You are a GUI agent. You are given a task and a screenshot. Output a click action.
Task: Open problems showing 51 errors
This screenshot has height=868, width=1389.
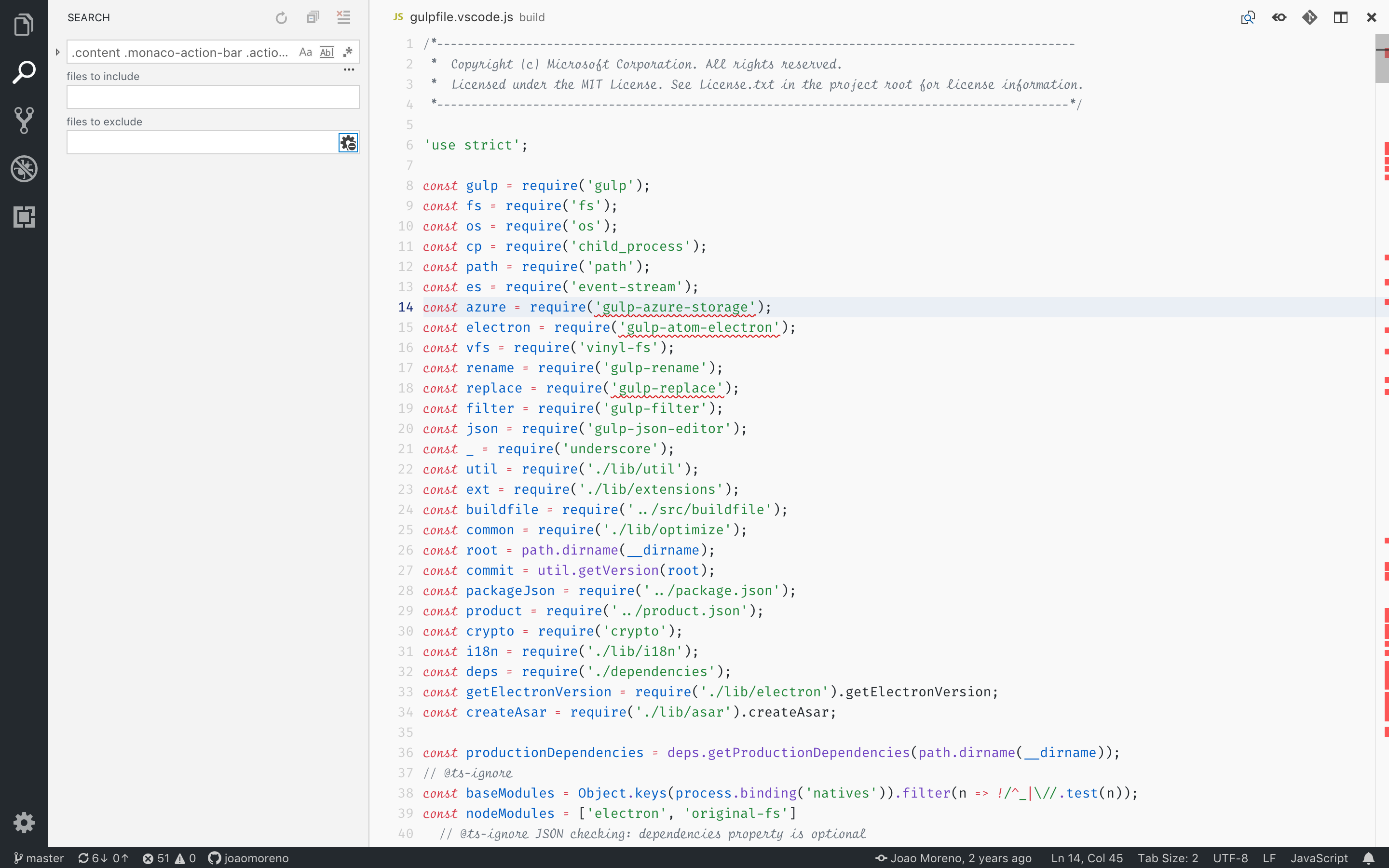click(169, 858)
